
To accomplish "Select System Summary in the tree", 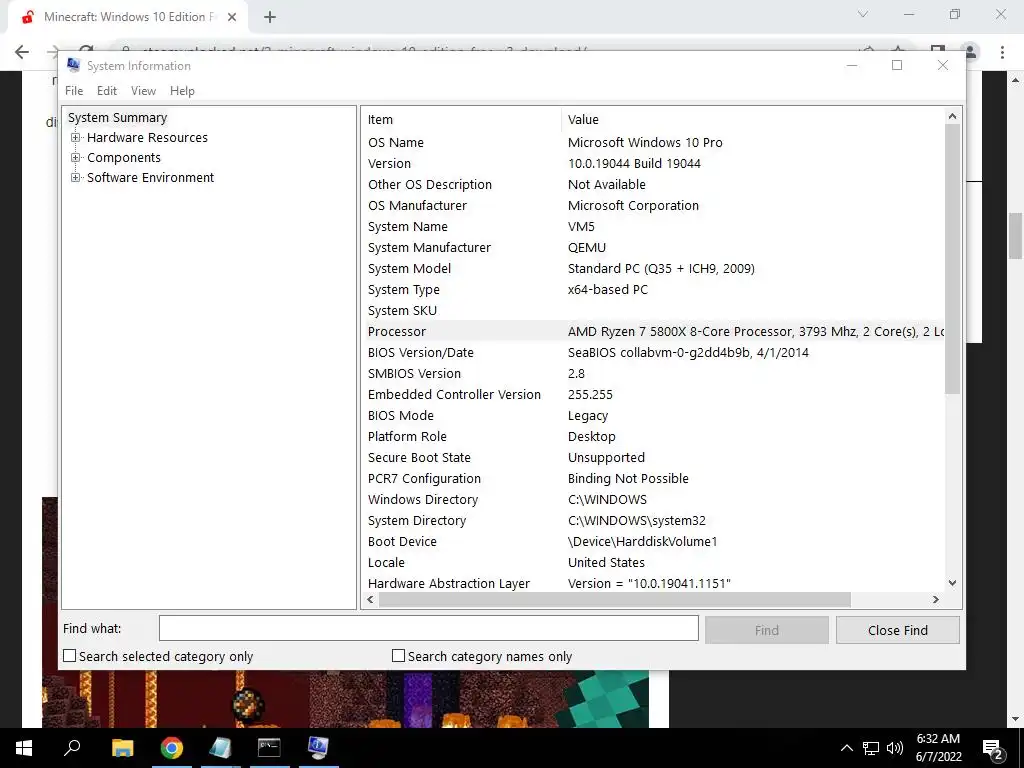I will 118,118.
